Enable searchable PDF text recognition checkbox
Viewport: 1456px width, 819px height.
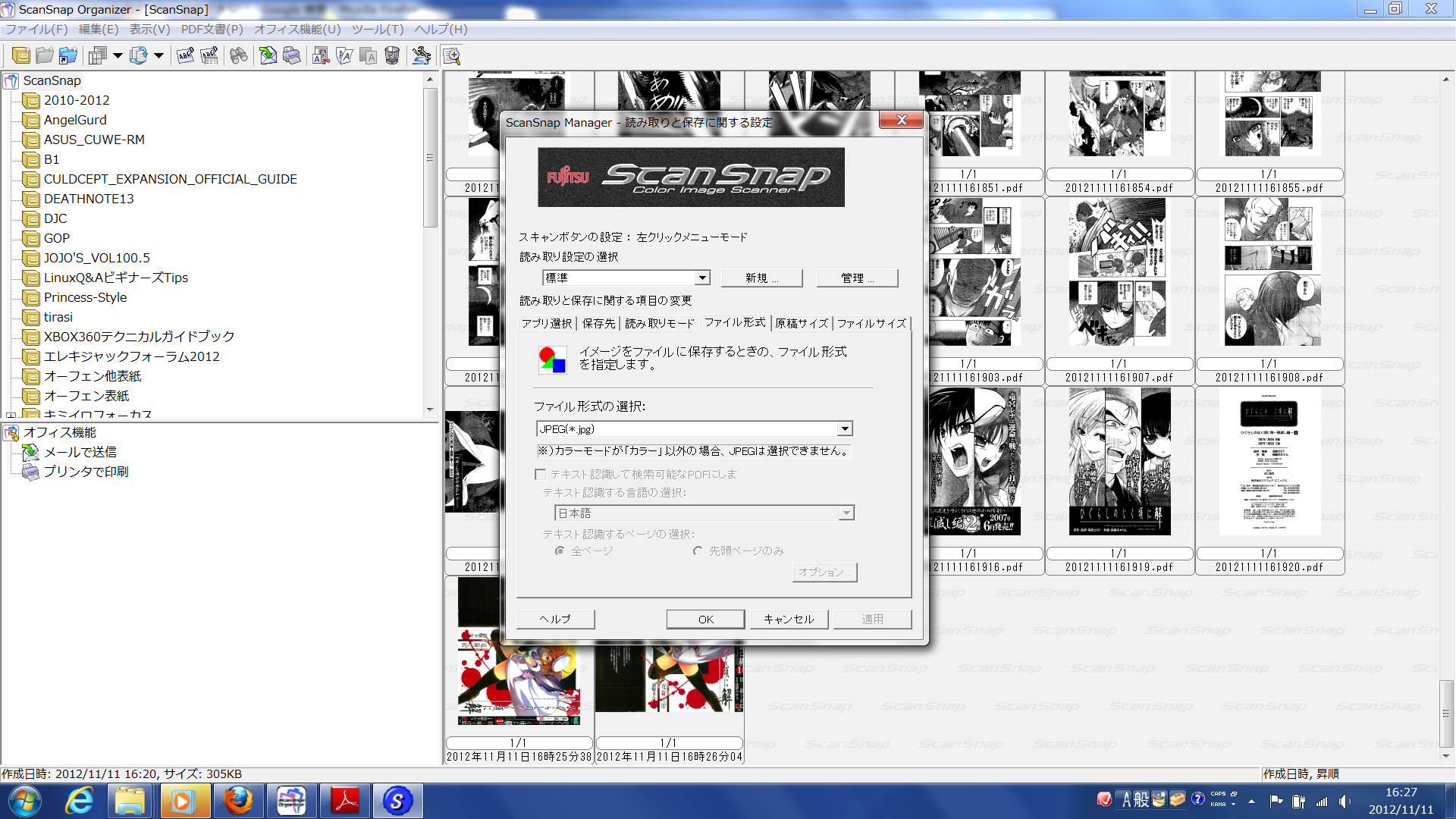(x=541, y=474)
